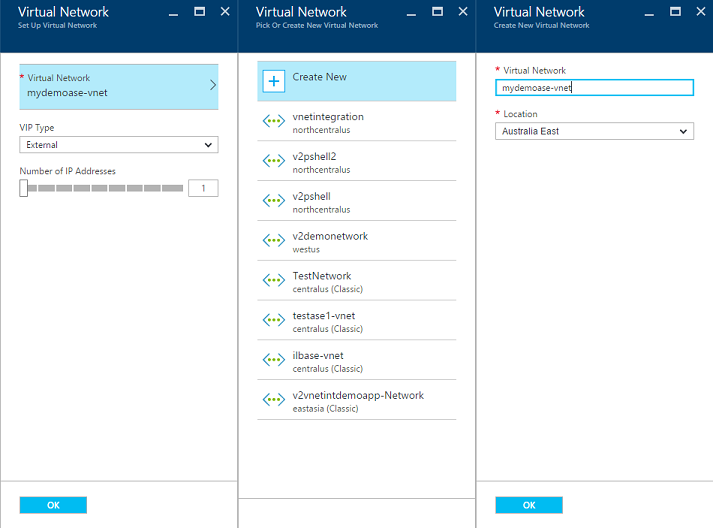Click the v2vnetintdemoapp-Network icon

[273, 400]
